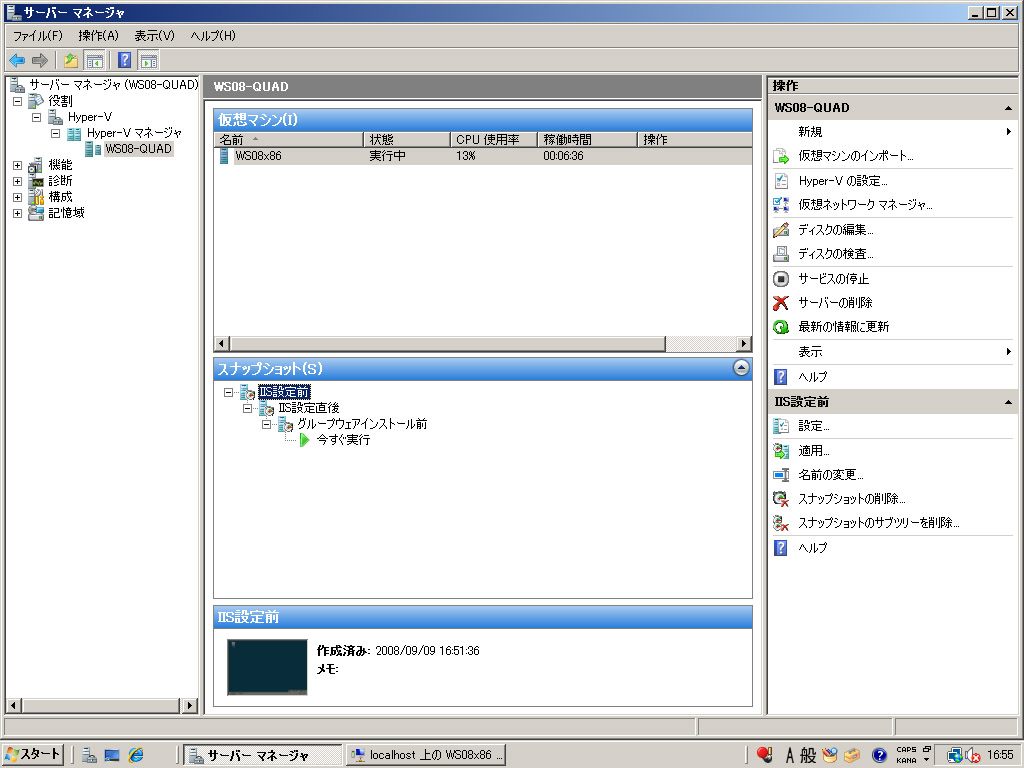Expand the 診断 tree node
This screenshot has width=1024, height=768.
(18, 182)
